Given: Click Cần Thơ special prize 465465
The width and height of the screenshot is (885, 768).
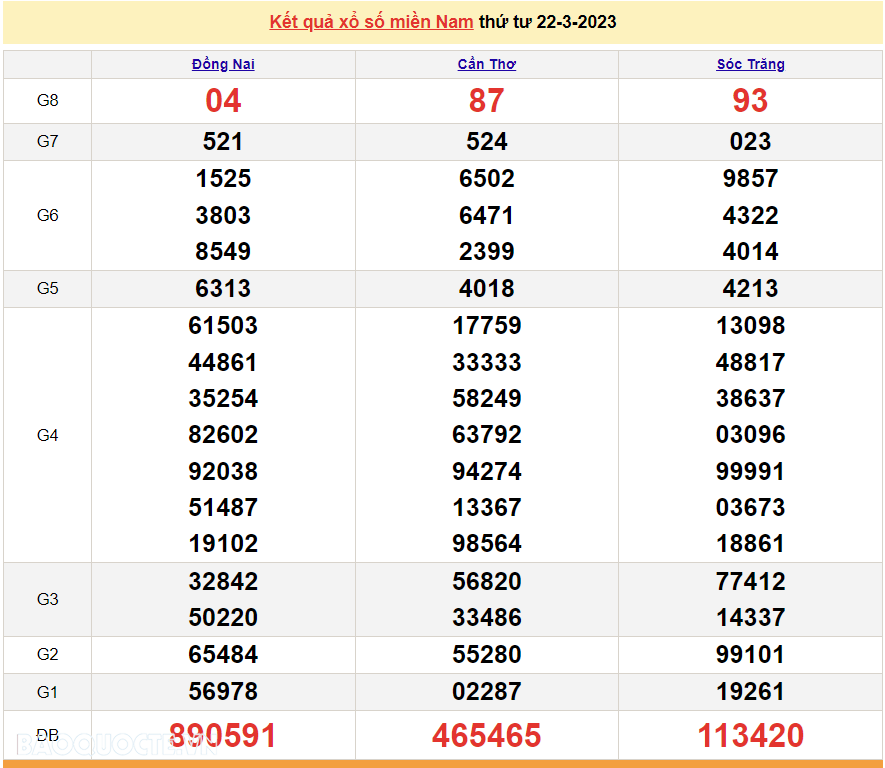Looking at the screenshot, I should click(487, 735).
